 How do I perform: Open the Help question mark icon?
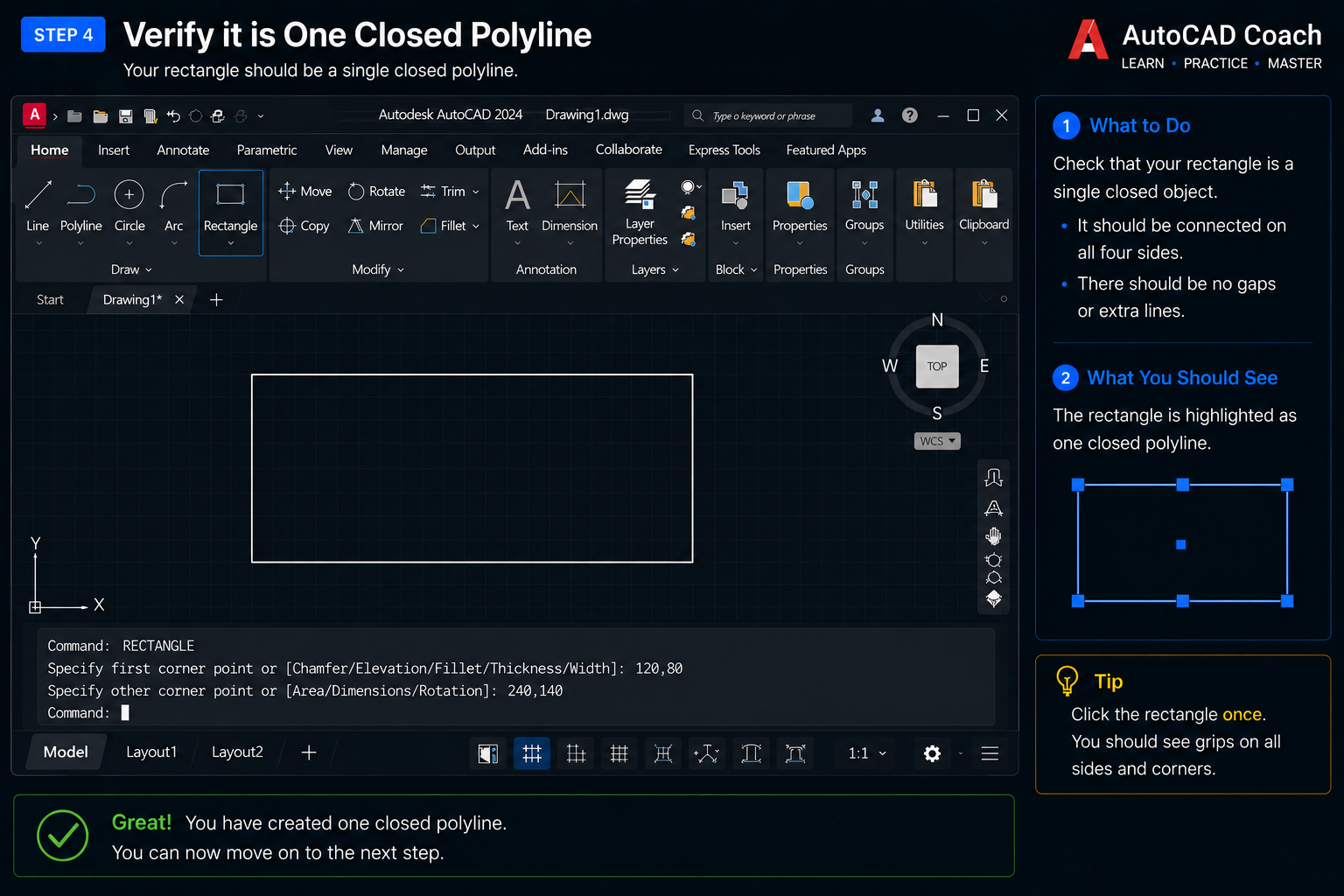pos(910,115)
